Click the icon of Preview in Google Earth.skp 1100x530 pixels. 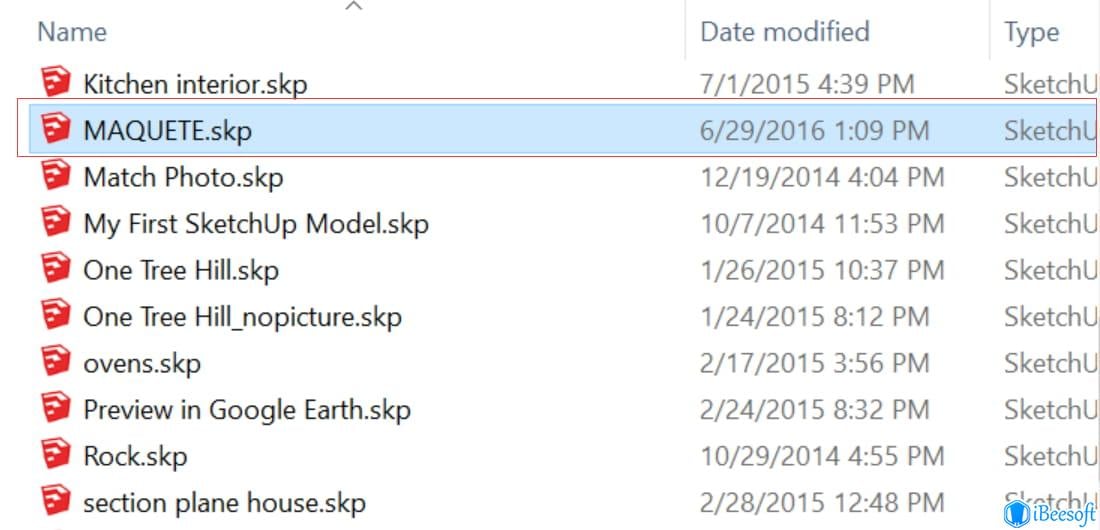pos(55,407)
